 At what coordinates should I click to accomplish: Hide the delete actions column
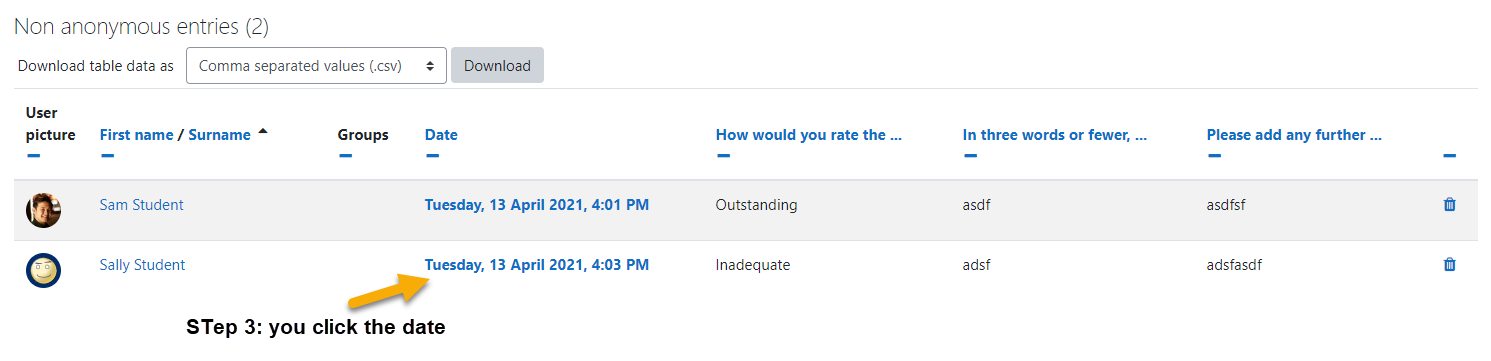pos(1450,156)
